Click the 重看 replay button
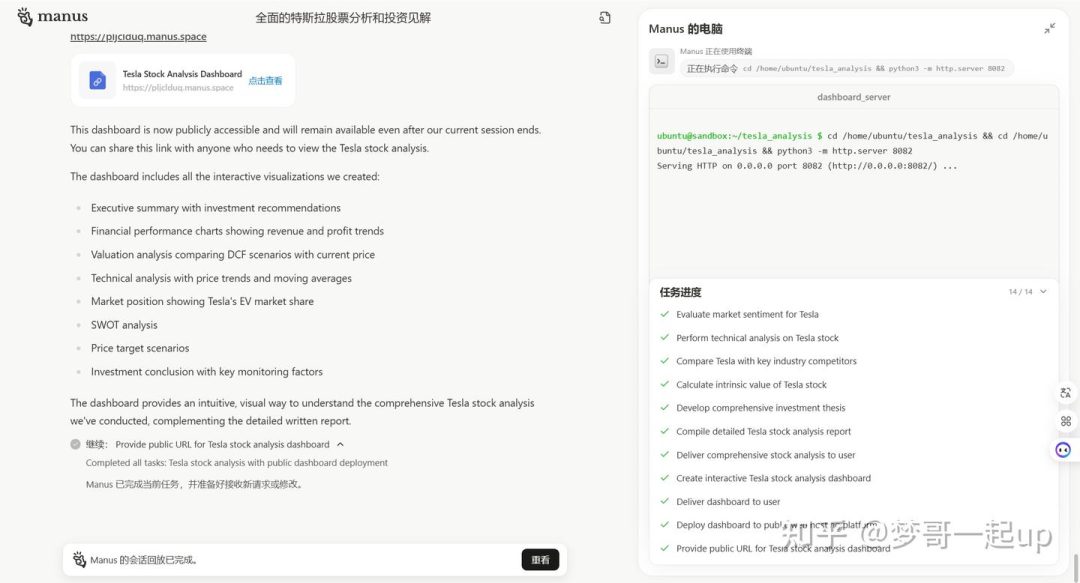 [x=540, y=560]
